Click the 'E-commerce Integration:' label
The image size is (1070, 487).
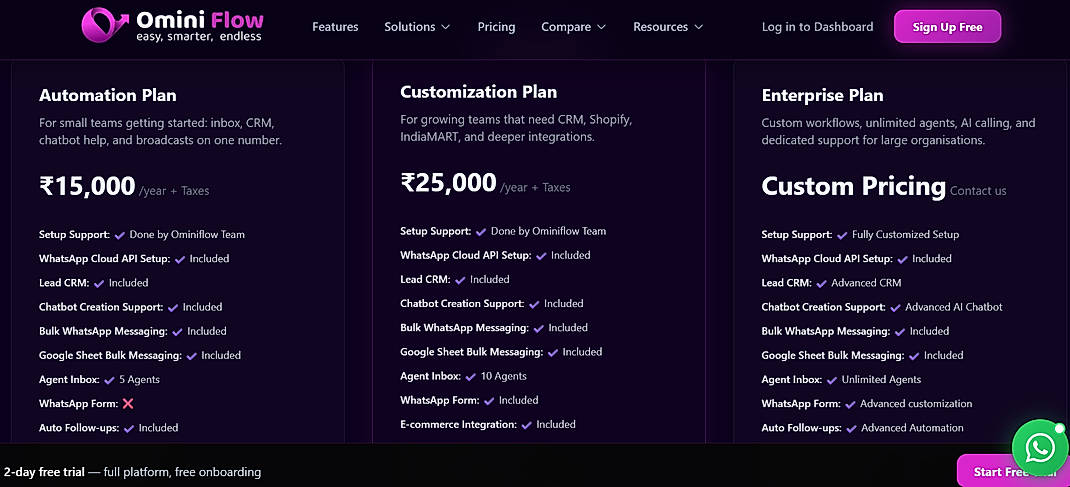[459, 425]
